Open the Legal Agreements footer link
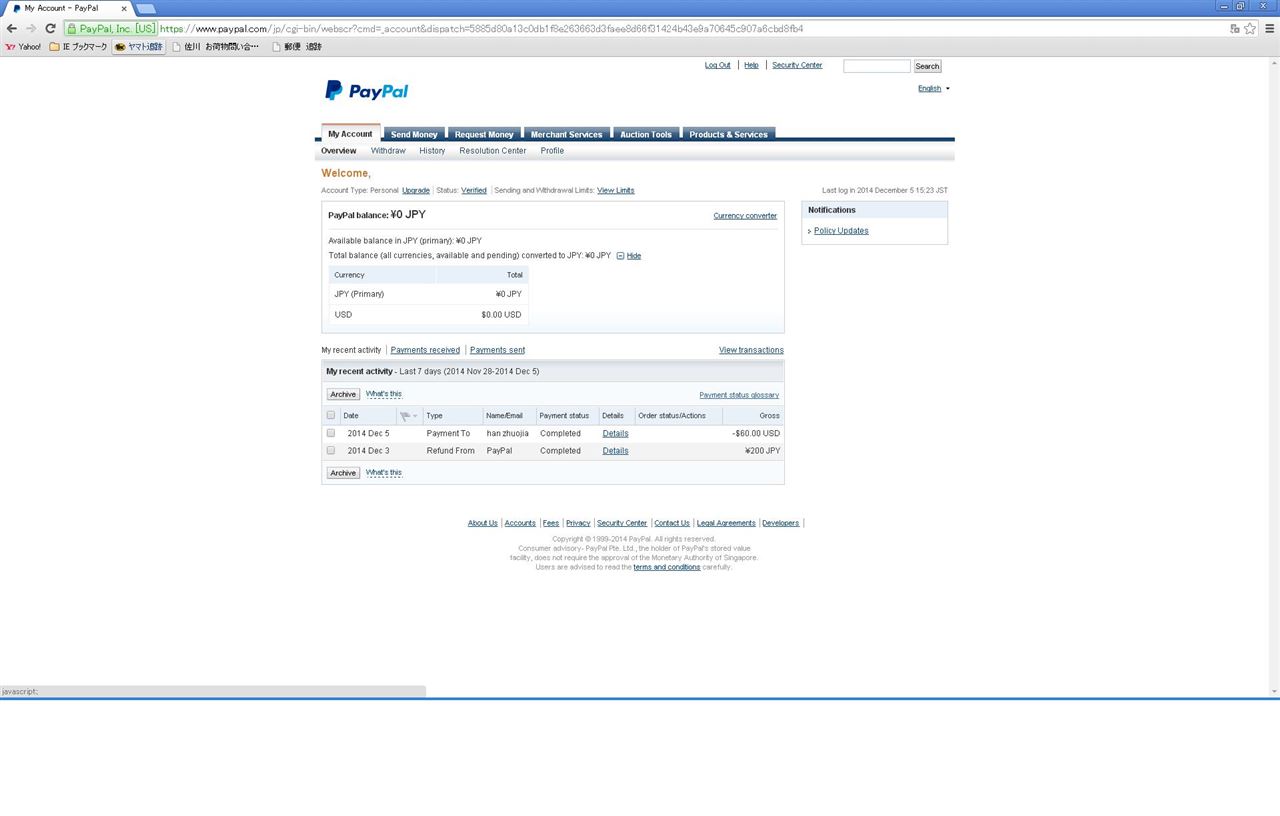This screenshot has height=816, width=1280. (726, 523)
